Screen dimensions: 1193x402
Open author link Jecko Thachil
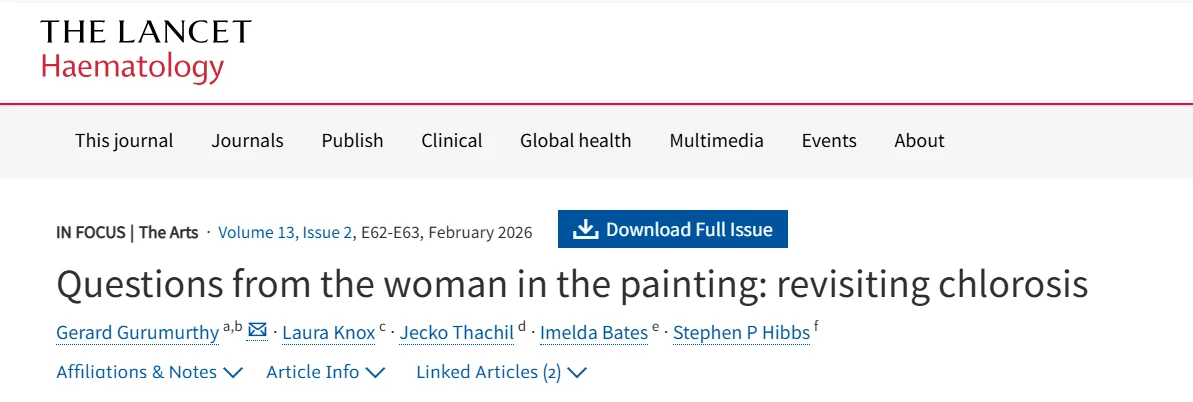pos(457,333)
